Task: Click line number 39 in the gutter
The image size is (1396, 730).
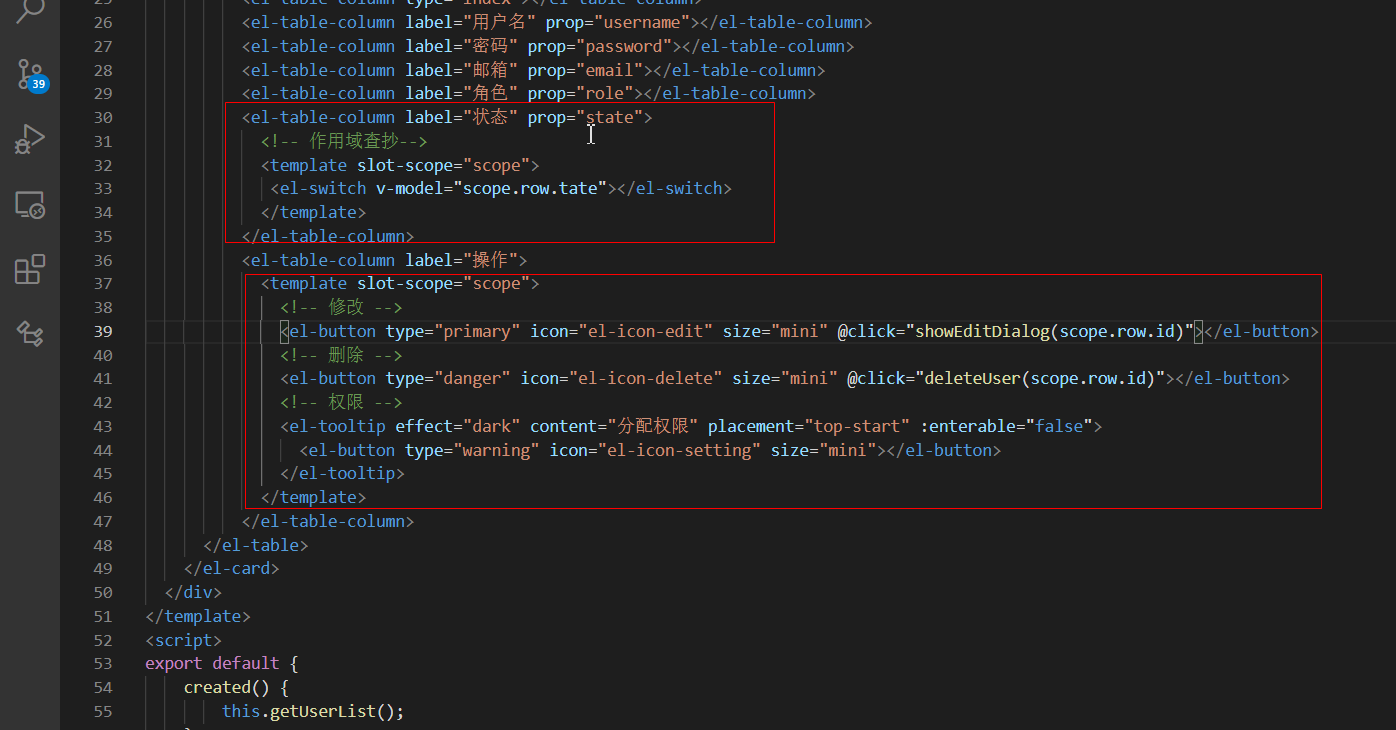Action: click(x=103, y=331)
